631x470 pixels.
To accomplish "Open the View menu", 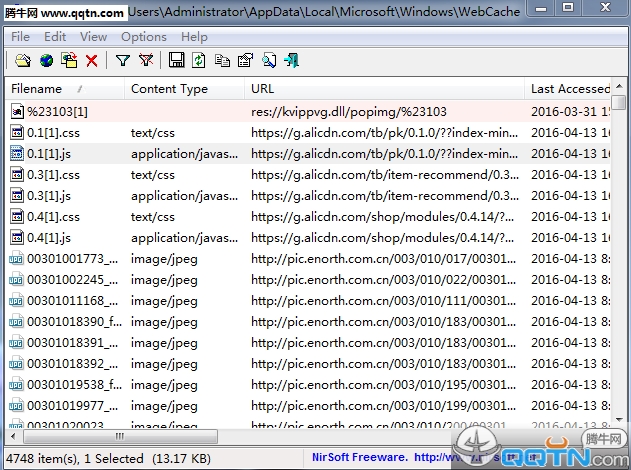I will [x=93, y=37].
